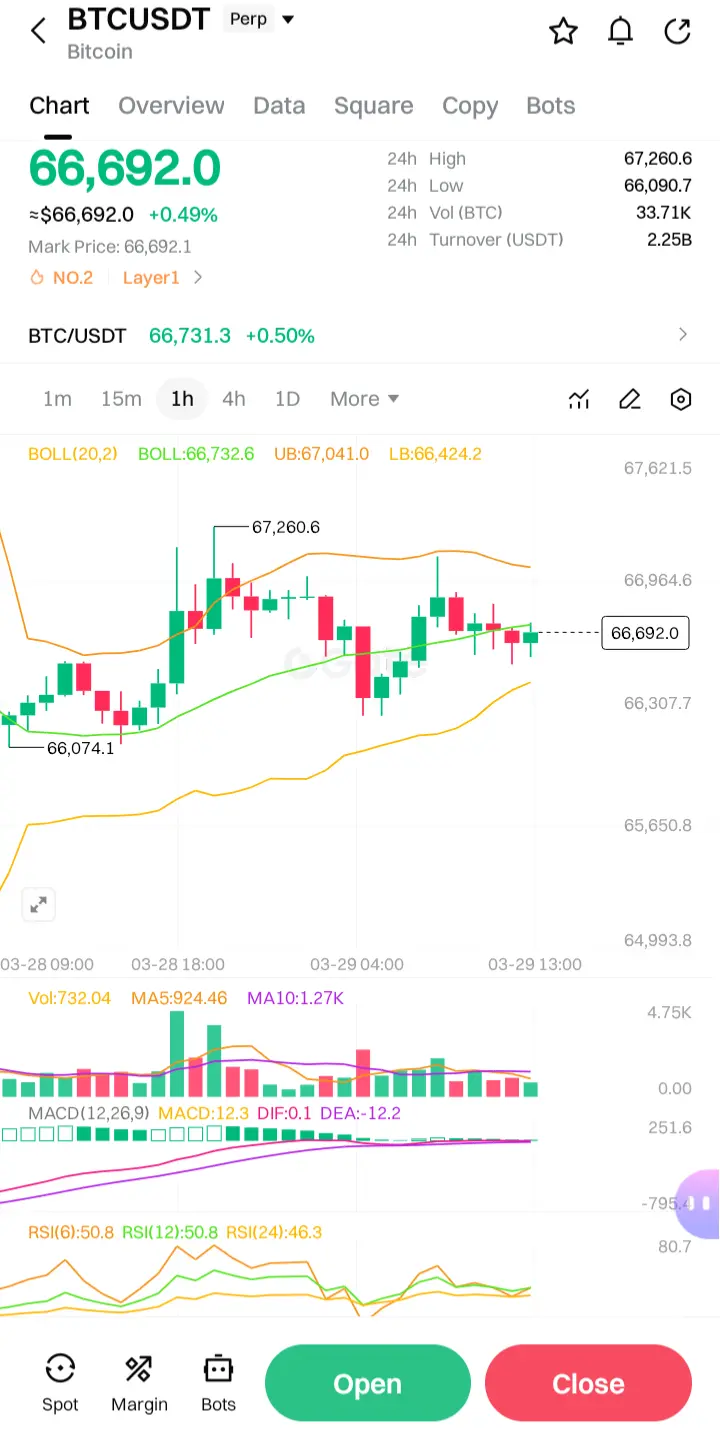This screenshot has width=720, height=1438.
Task: Tap the MA5:924.46 volume label
Action: click(181, 998)
